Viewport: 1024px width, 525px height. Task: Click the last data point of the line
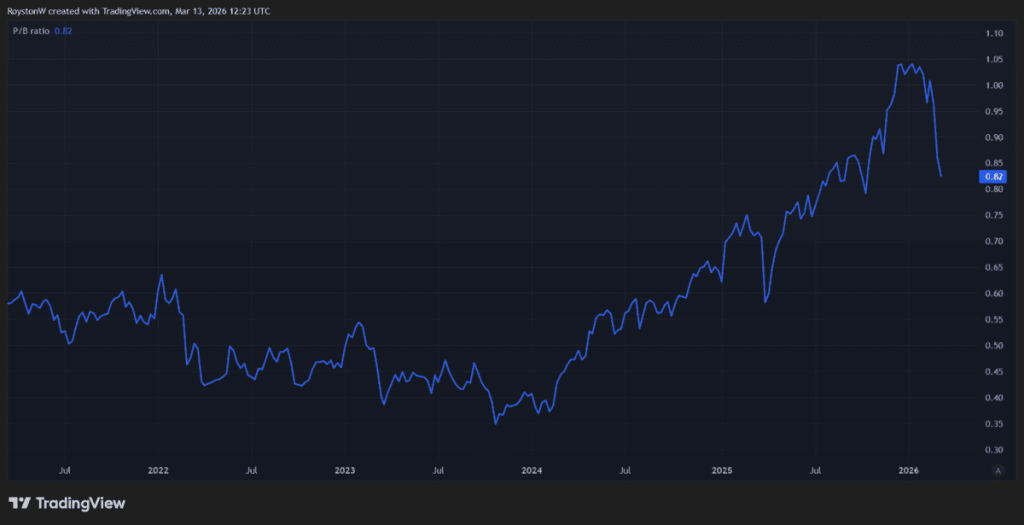pos(941,176)
